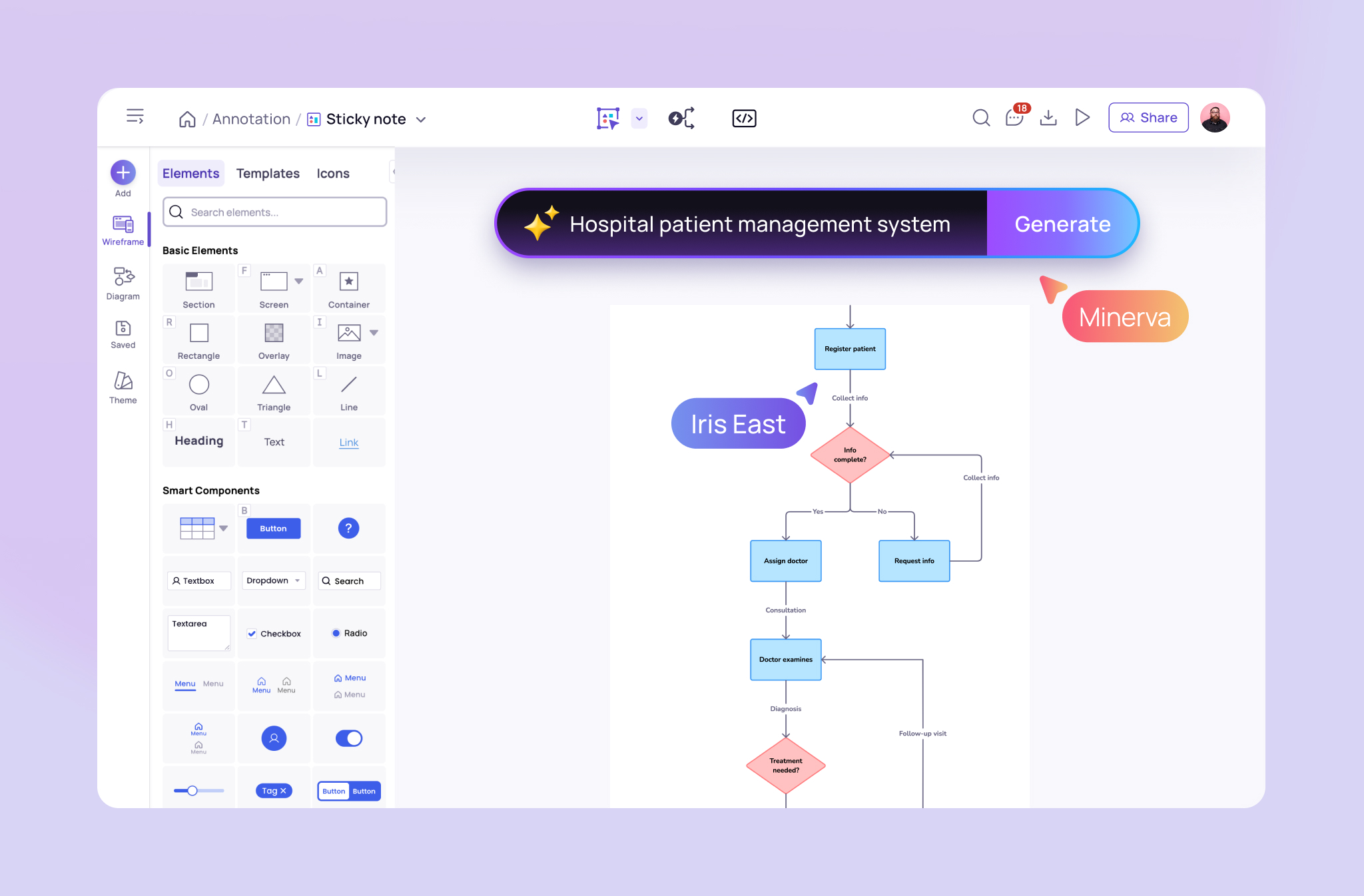Expand the Image element's dropdown arrow
The width and height of the screenshot is (1364, 896).
[374, 333]
